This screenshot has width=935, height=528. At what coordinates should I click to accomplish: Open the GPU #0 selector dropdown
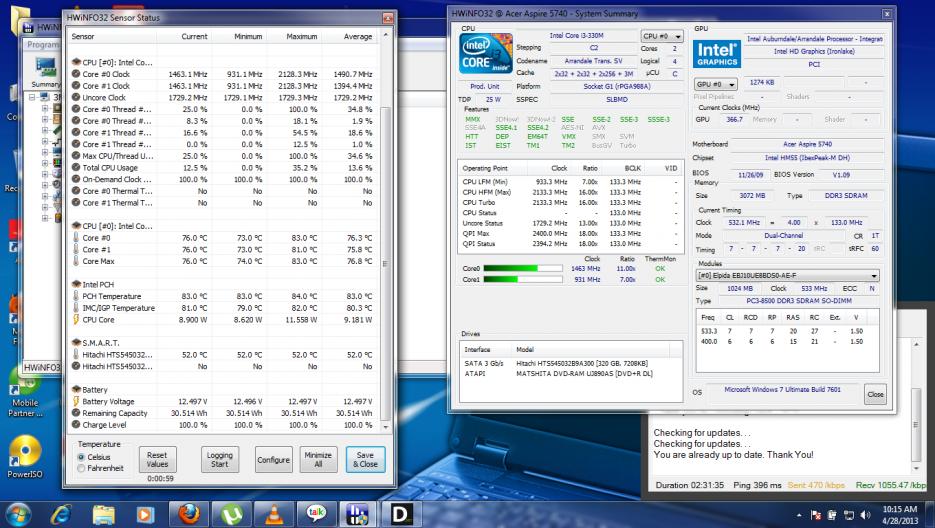(715, 84)
